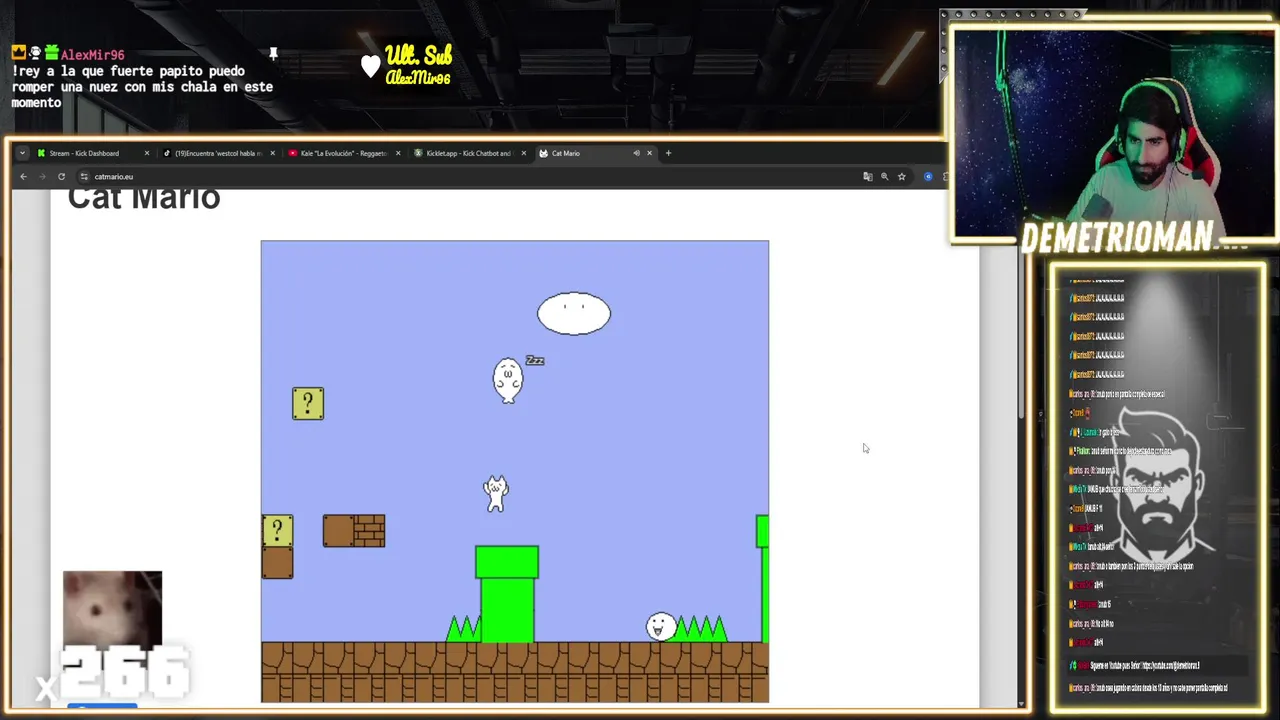Click the brick block in game

click(369, 530)
